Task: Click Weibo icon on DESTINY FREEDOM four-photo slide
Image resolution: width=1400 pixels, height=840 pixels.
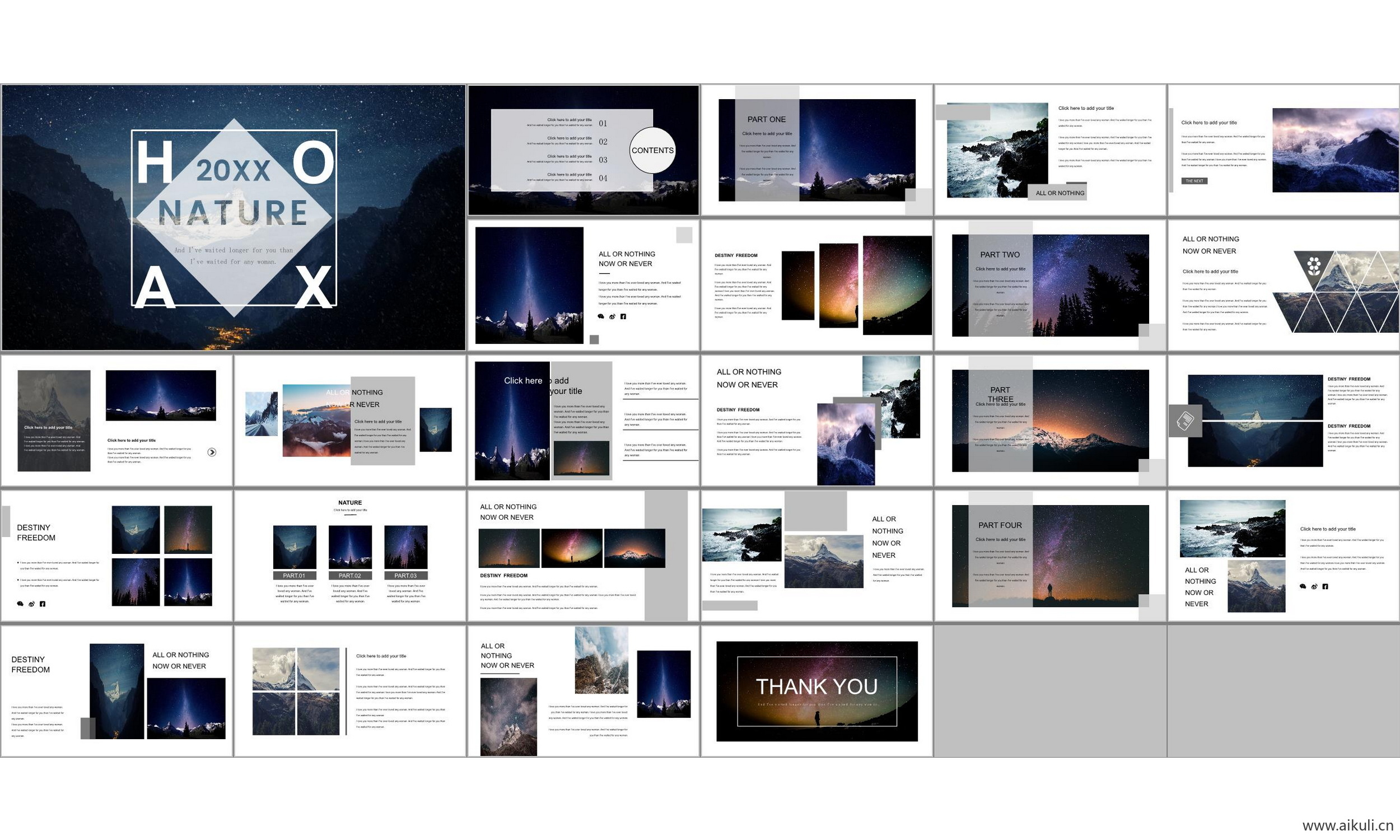Action: (32, 604)
